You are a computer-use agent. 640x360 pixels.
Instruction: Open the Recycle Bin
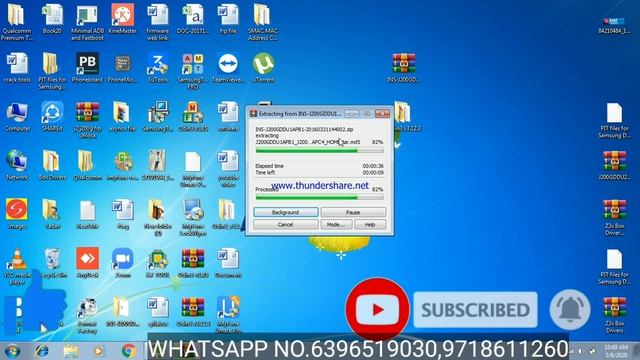[53, 263]
